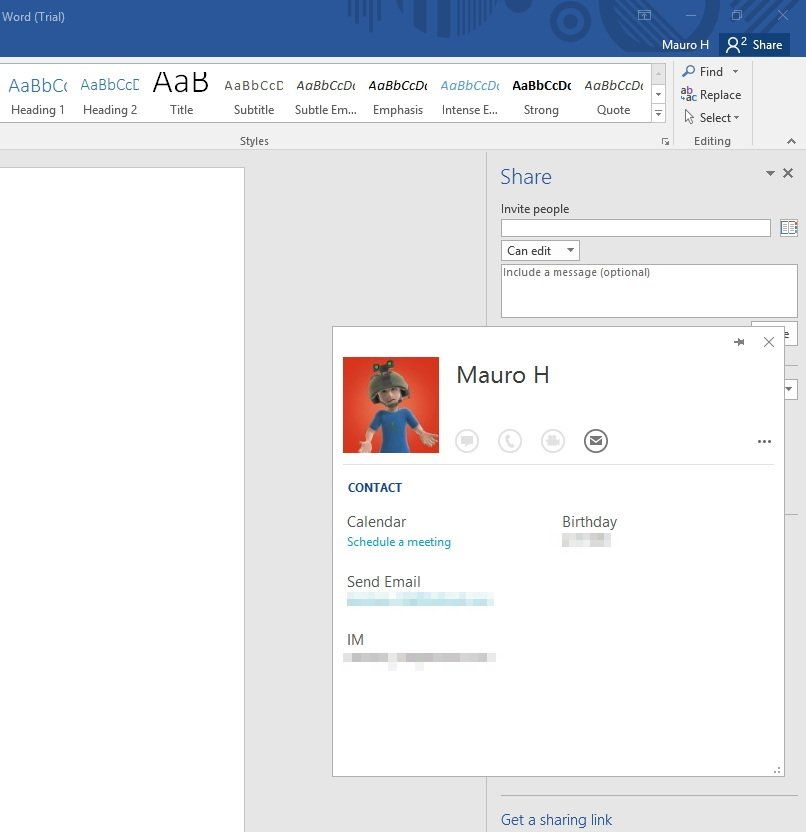Open the address book beside Invite people
The width and height of the screenshot is (806, 832).
click(789, 227)
